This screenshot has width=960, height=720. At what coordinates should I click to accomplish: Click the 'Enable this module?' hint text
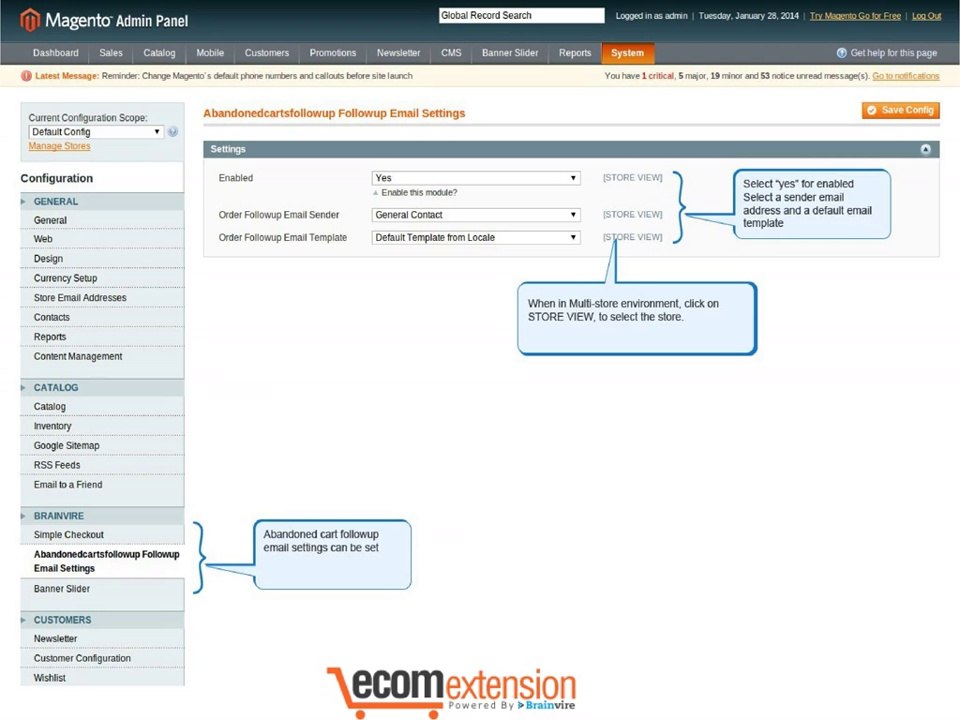[419, 193]
